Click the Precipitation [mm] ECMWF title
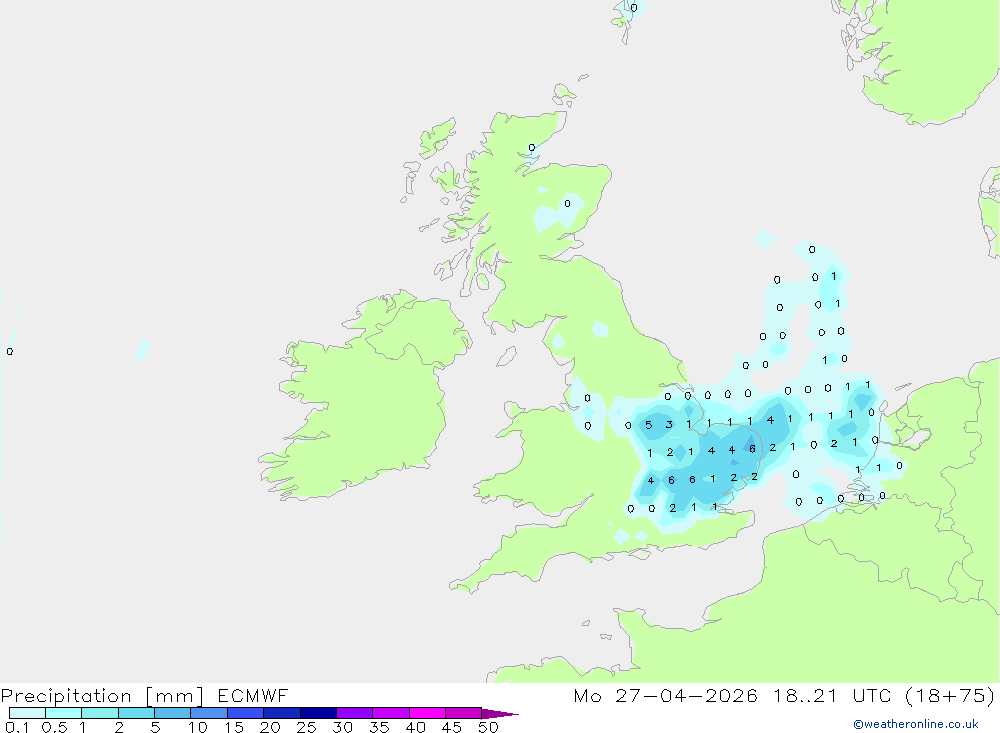Screen dimensions: 1000x733 pyautogui.click(x=144, y=695)
